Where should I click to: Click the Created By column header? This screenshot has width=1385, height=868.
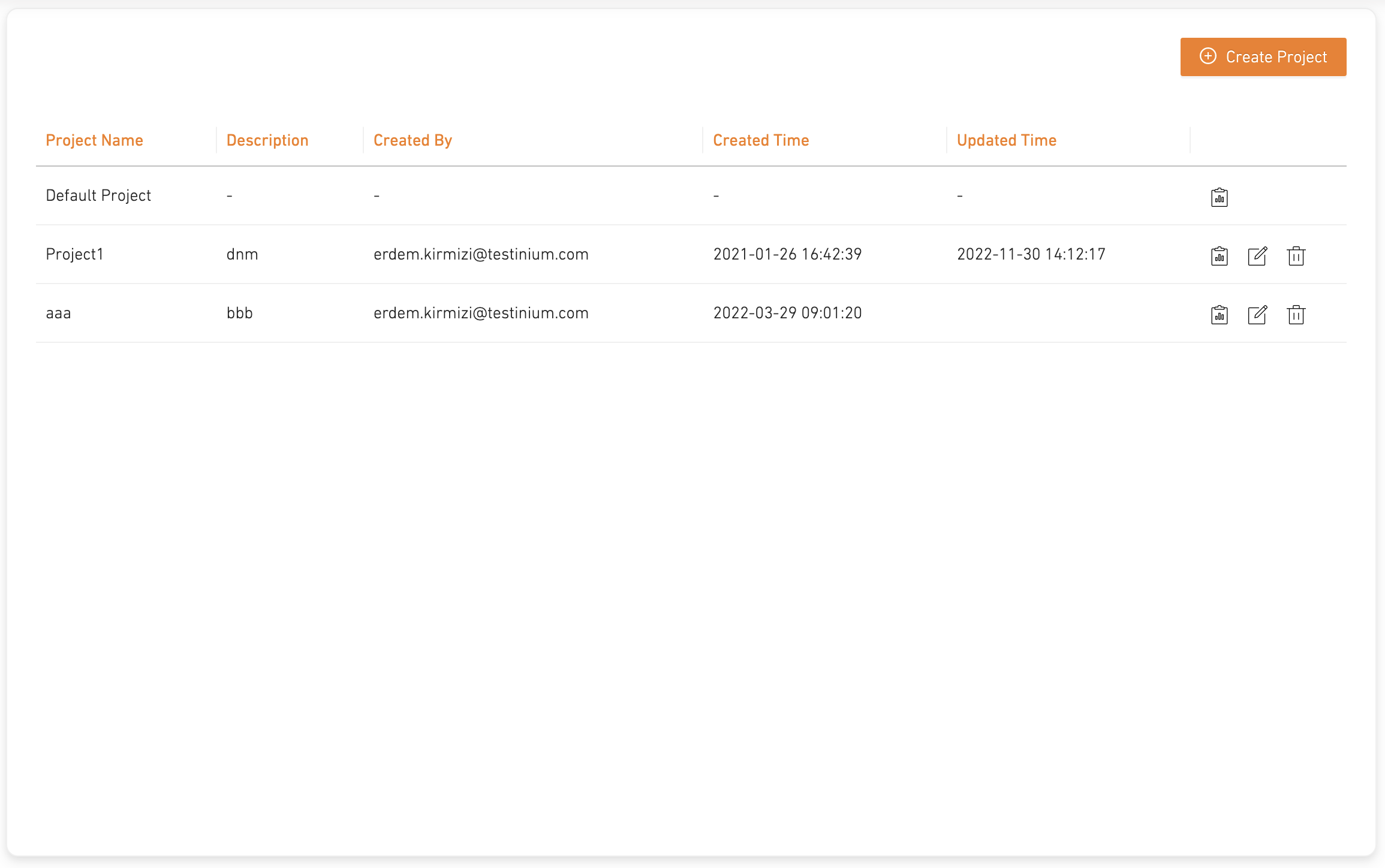[413, 140]
